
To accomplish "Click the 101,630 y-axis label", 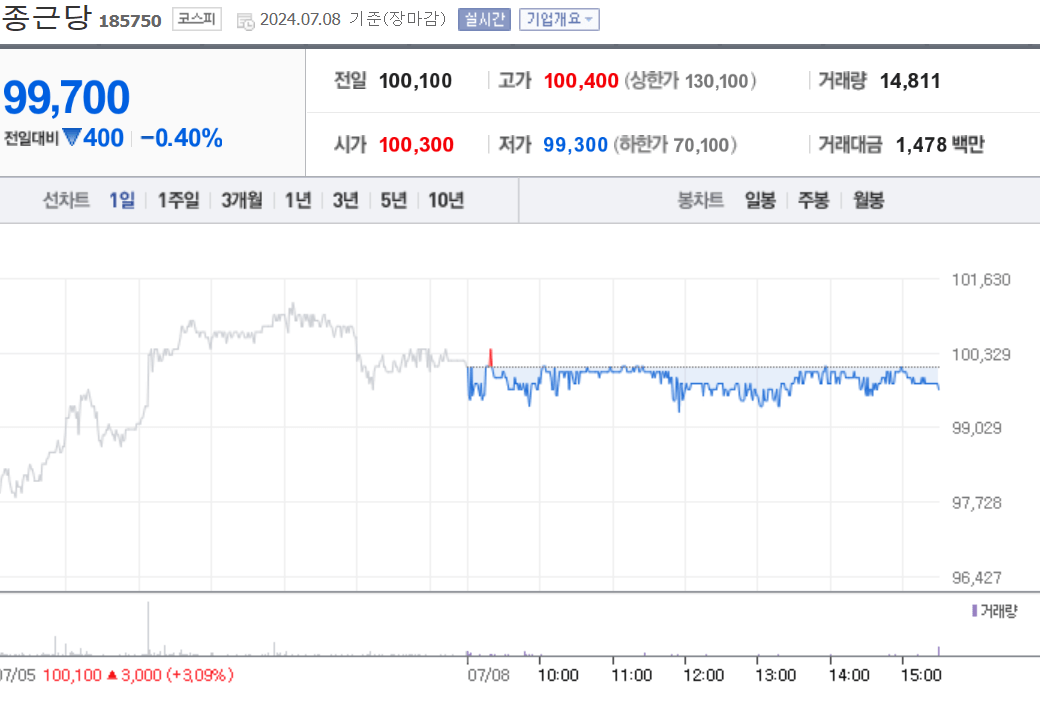I will pyautogui.click(x=981, y=280).
